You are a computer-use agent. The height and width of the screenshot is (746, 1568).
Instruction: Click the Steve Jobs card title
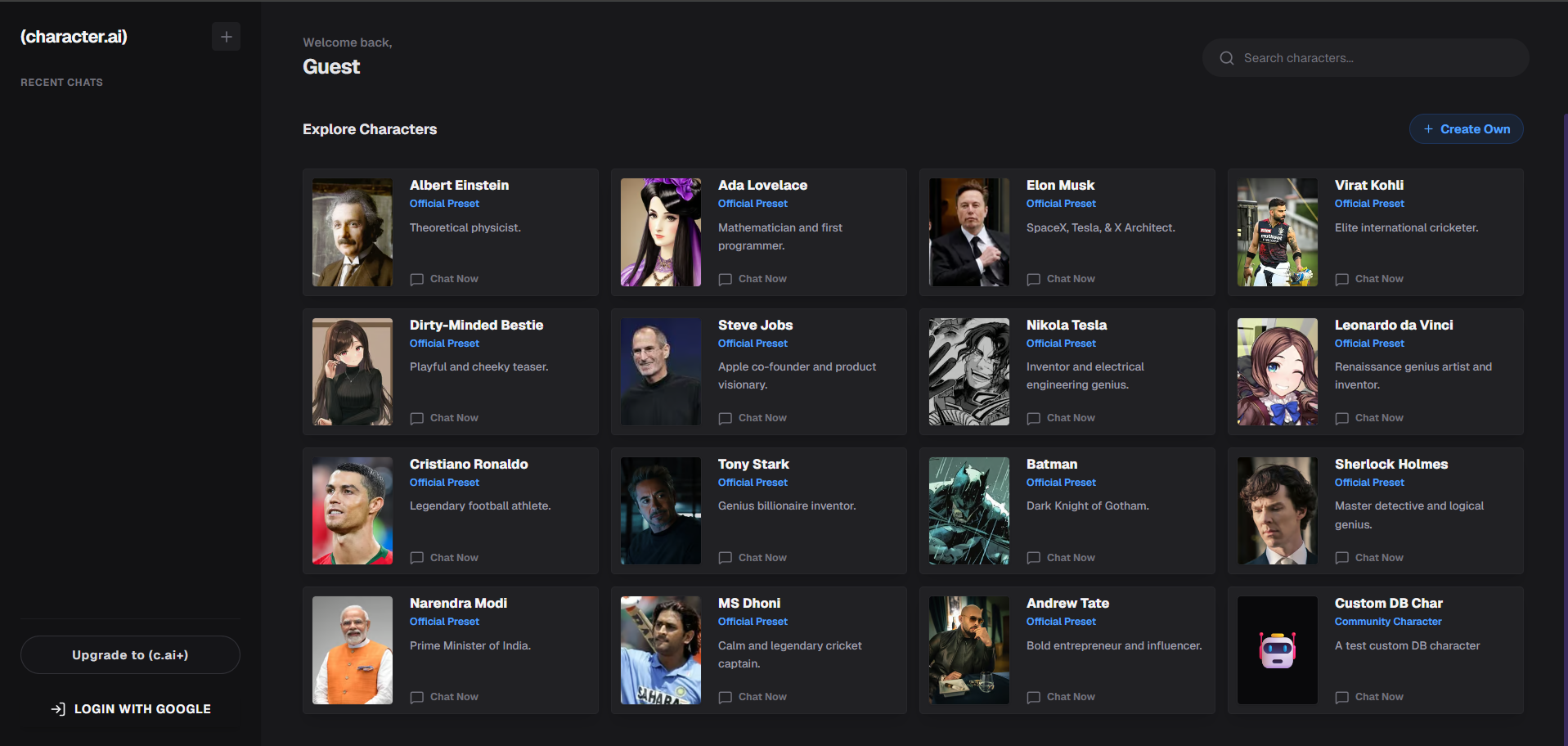pyautogui.click(x=755, y=326)
